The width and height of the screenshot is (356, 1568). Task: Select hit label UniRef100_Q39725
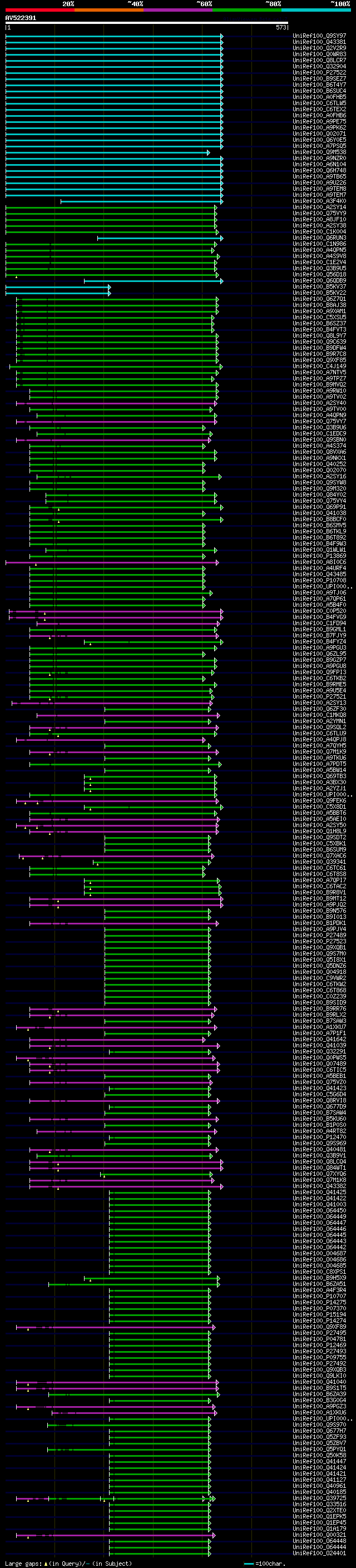point(319,1498)
